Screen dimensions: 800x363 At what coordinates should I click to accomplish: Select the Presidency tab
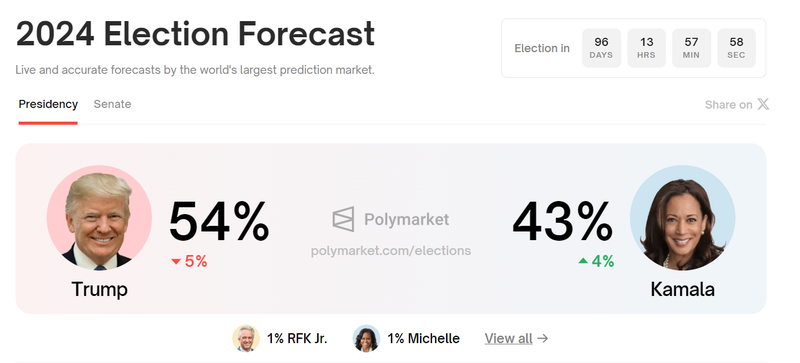pyautogui.click(x=48, y=104)
